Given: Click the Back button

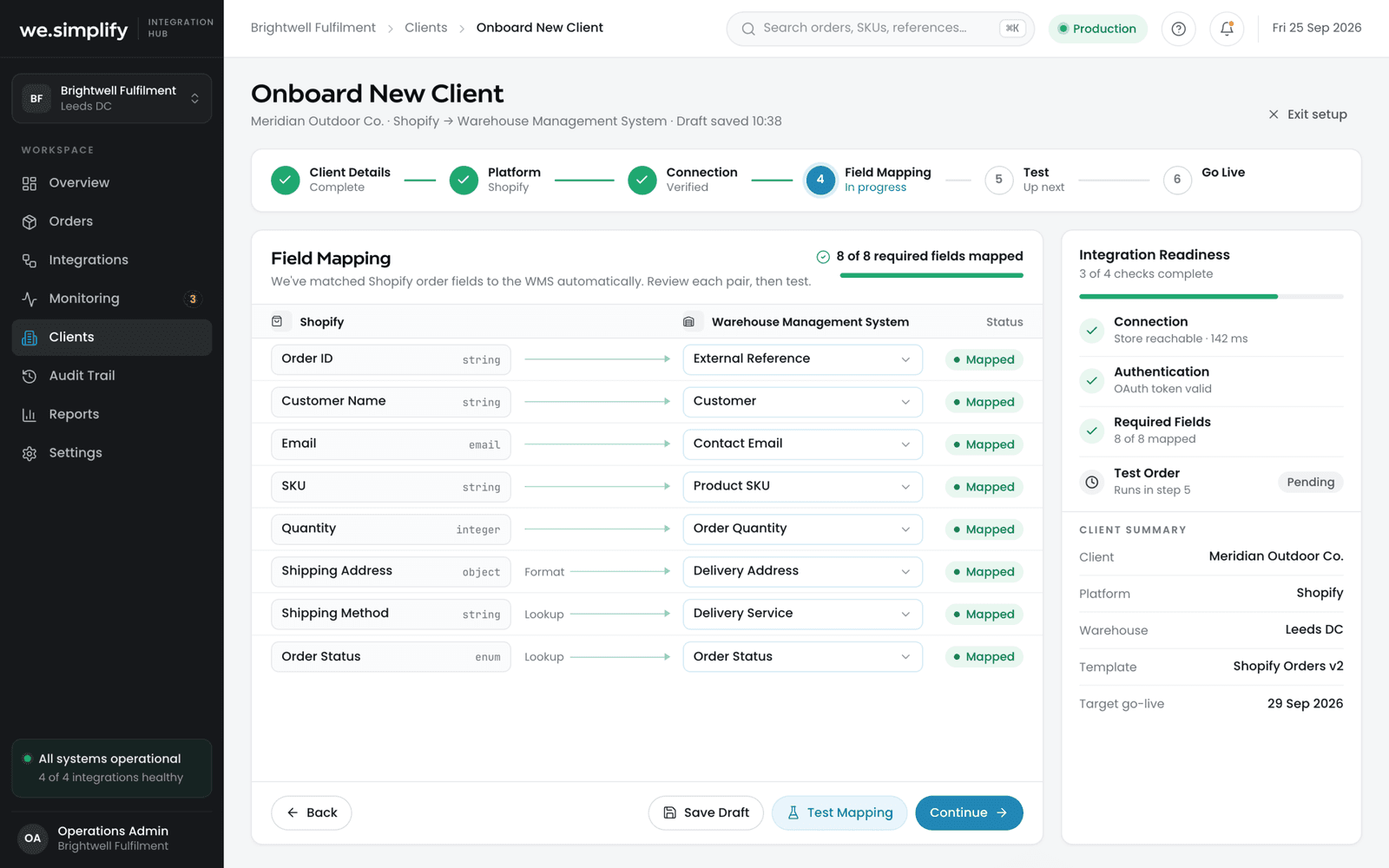Looking at the screenshot, I should pos(312,813).
